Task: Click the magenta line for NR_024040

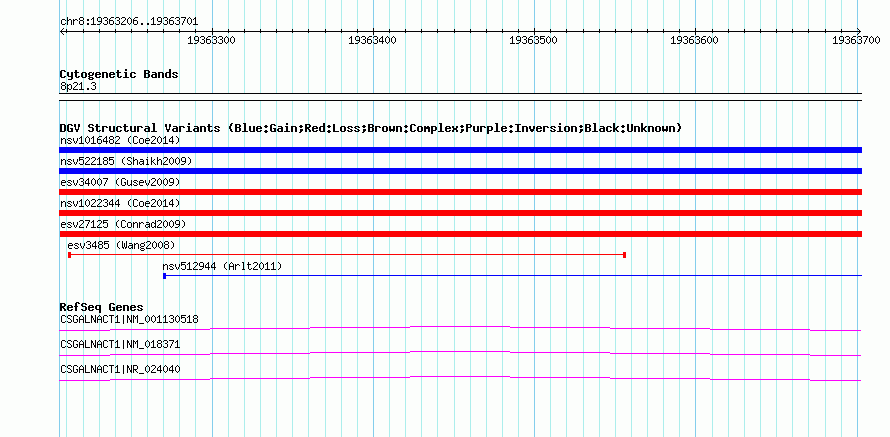Action: coord(460,378)
